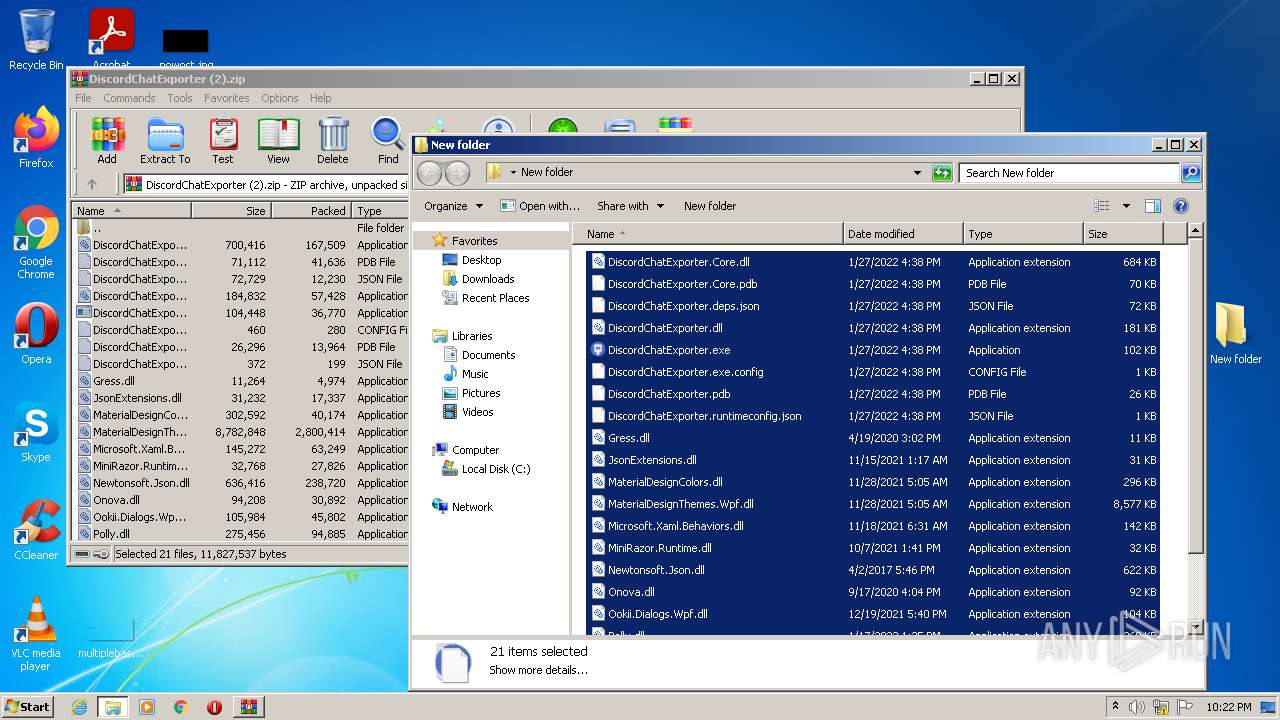Open Opera desktop shortcut
The image size is (1280, 720).
[36, 333]
